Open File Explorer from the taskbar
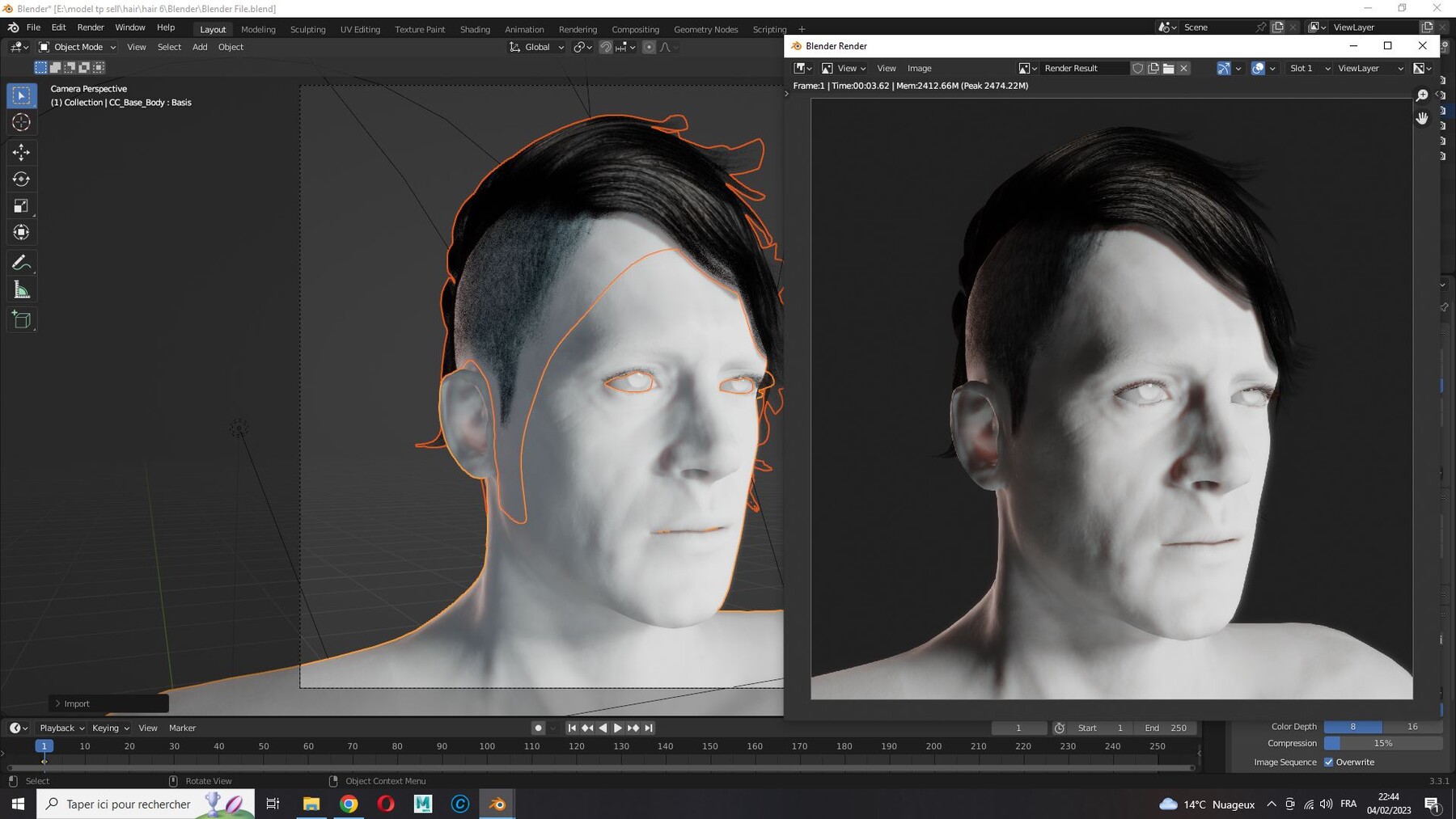 click(311, 804)
